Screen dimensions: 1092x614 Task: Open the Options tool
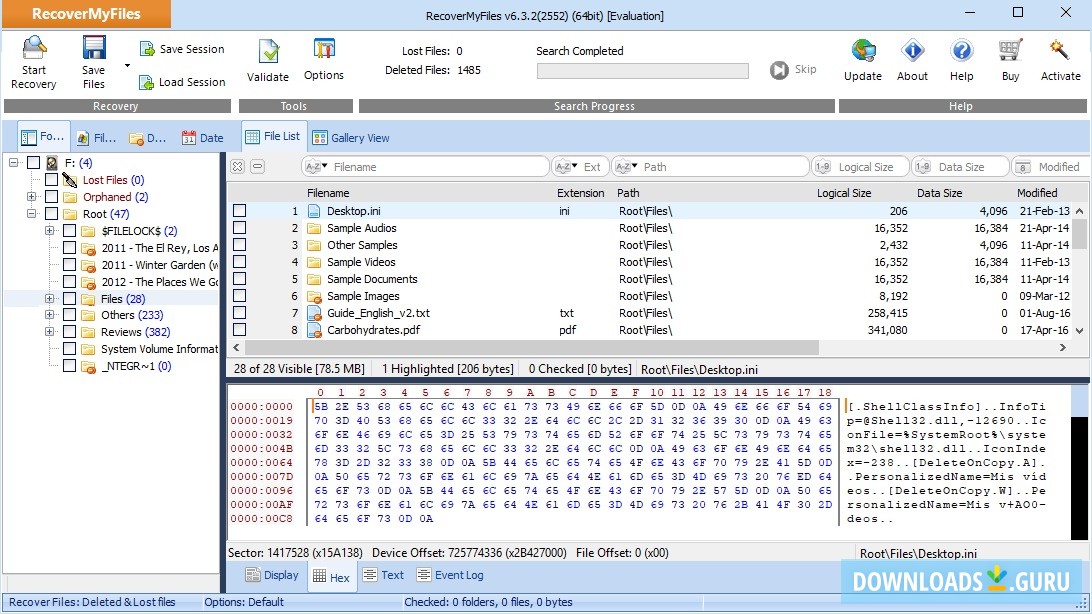point(324,50)
